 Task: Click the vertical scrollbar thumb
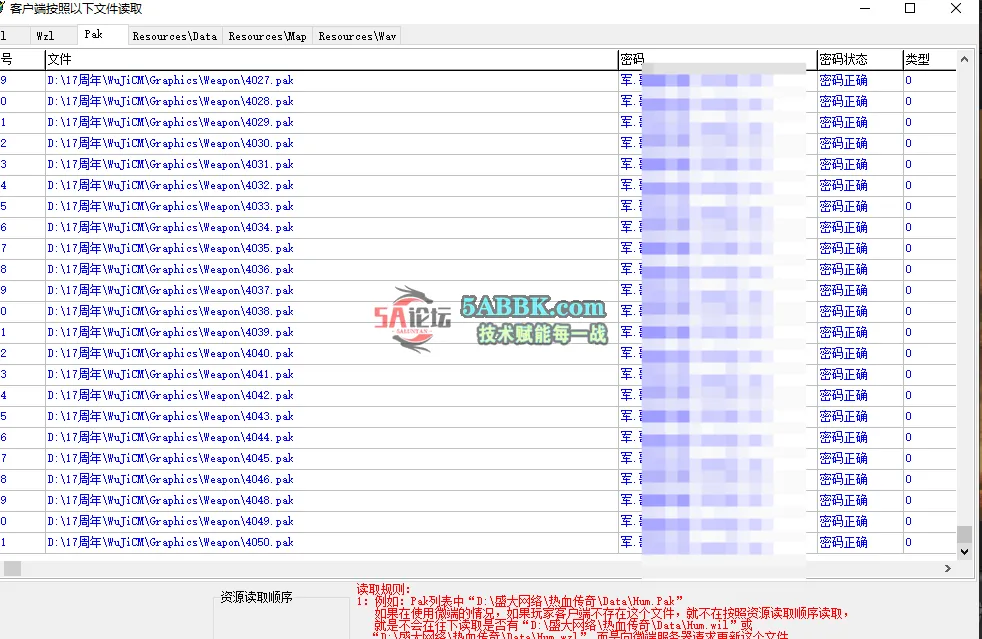click(964, 534)
